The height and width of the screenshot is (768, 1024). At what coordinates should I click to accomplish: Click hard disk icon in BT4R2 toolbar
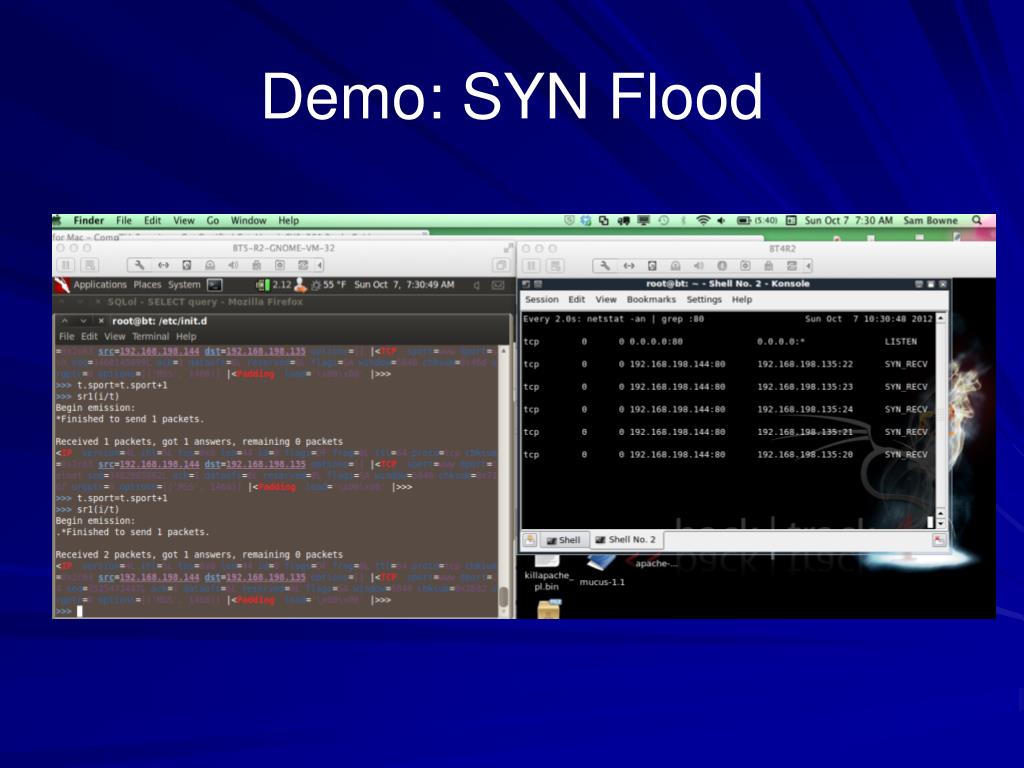tap(652, 266)
